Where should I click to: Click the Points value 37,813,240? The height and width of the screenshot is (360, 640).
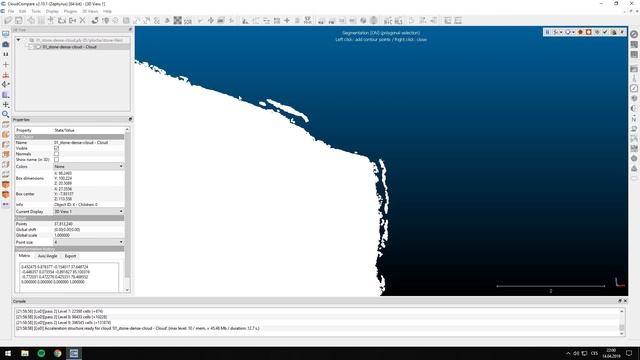(x=63, y=224)
